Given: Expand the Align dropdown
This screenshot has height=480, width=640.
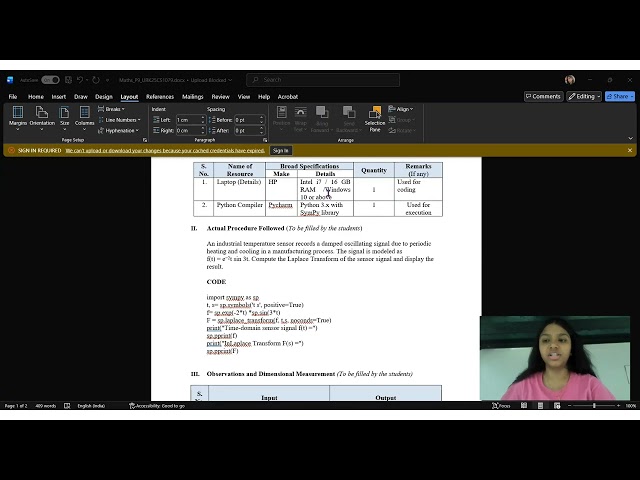Looking at the screenshot, I should click(x=401, y=109).
